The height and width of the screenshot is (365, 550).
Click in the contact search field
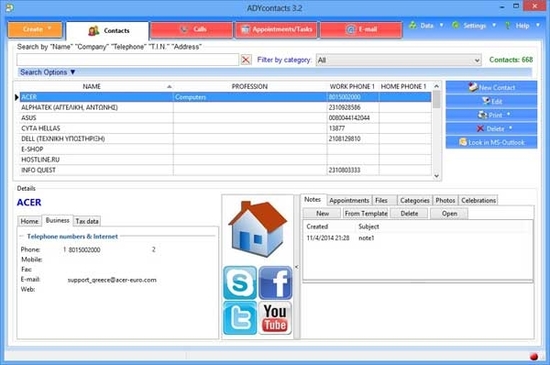coord(128,60)
